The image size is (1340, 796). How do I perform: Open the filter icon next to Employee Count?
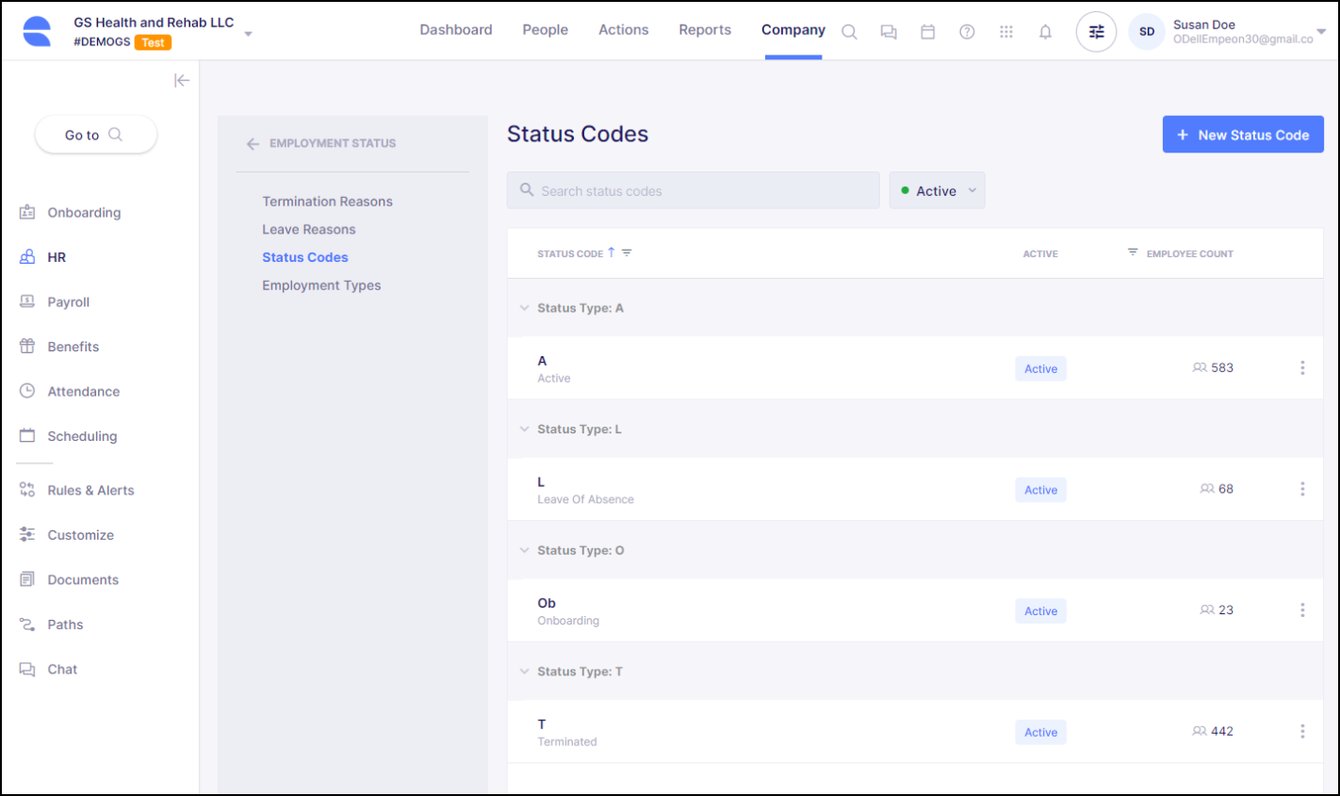click(x=1132, y=253)
